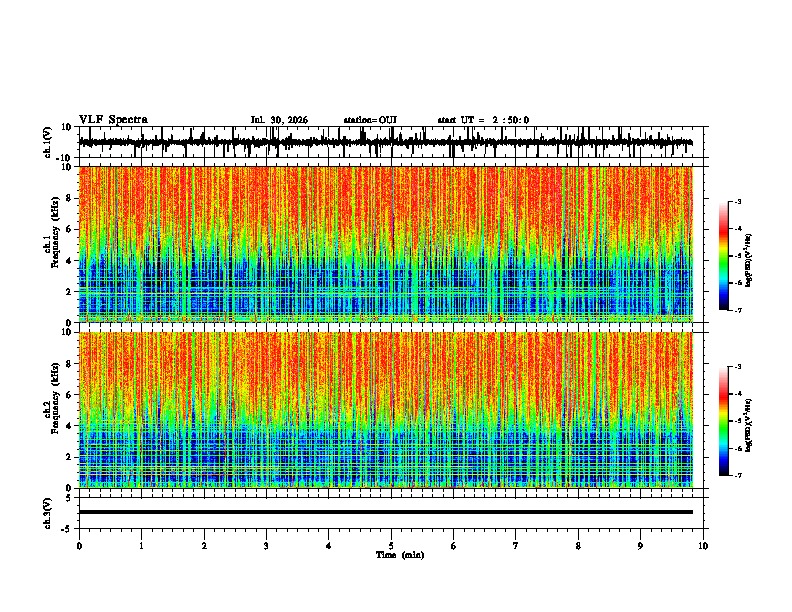Image resolution: width=792 pixels, height=612 pixels.
Task: Click time axis tick label 4
Action: [x=329, y=546]
